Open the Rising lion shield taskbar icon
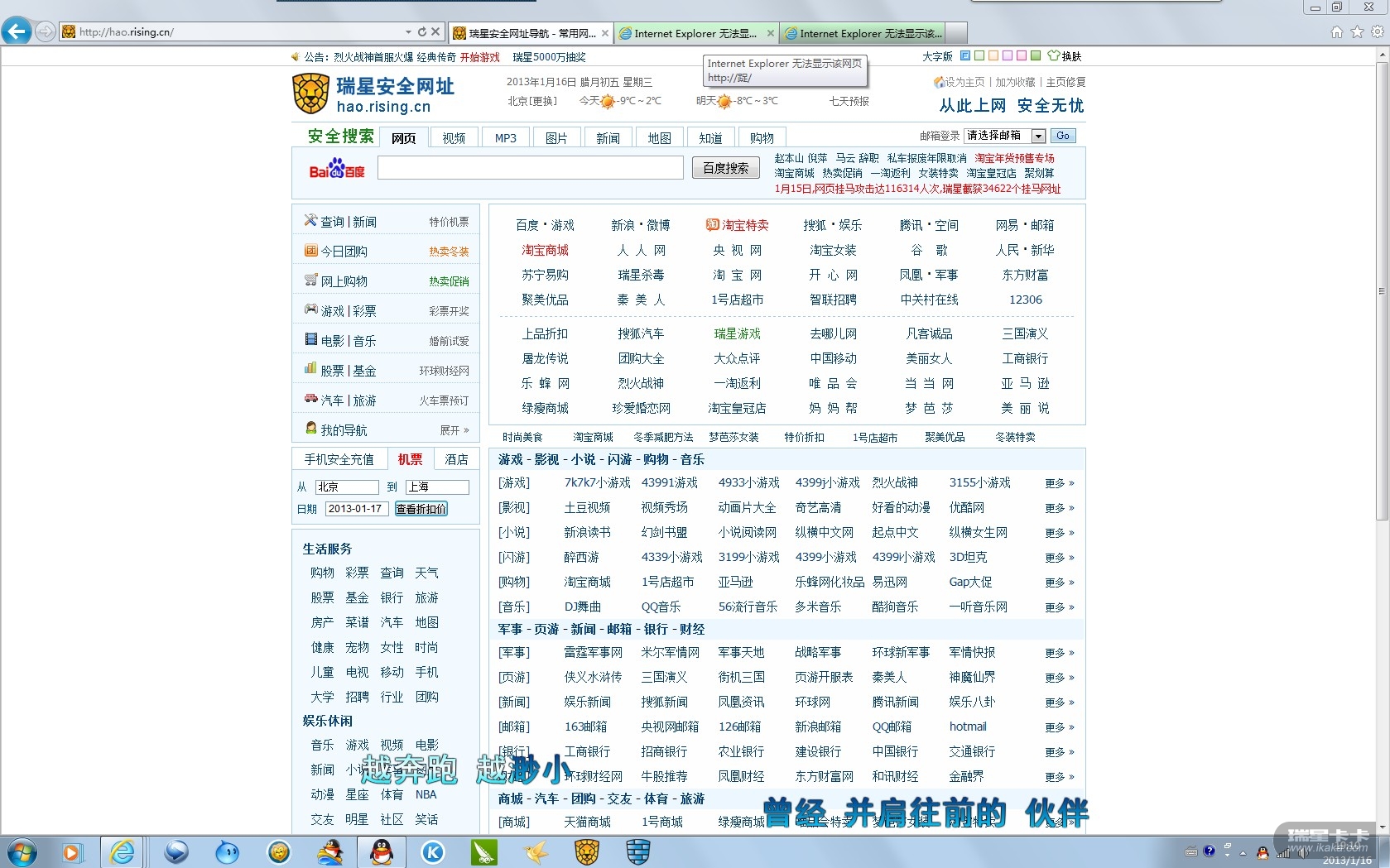The height and width of the screenshot is (868, 1390). click(x=587, y=851)
